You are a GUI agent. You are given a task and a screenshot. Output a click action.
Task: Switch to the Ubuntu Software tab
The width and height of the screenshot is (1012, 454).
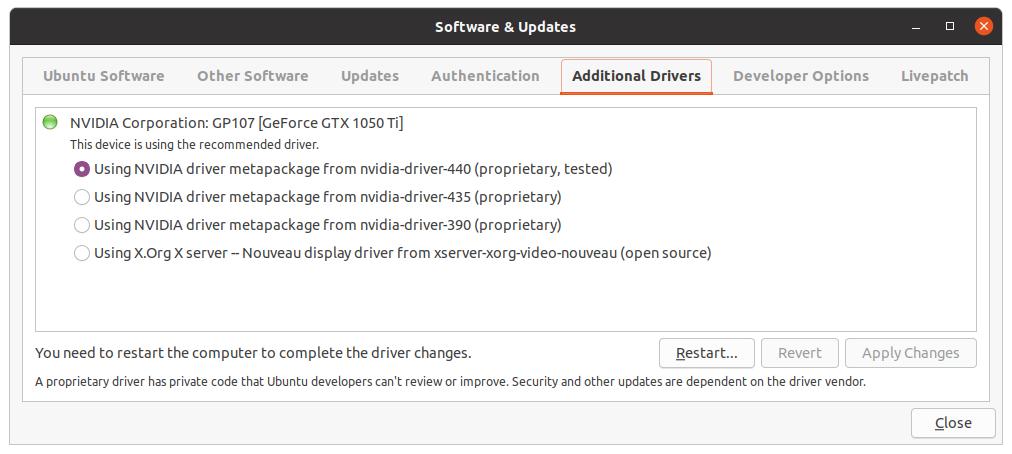click(103, 76)
